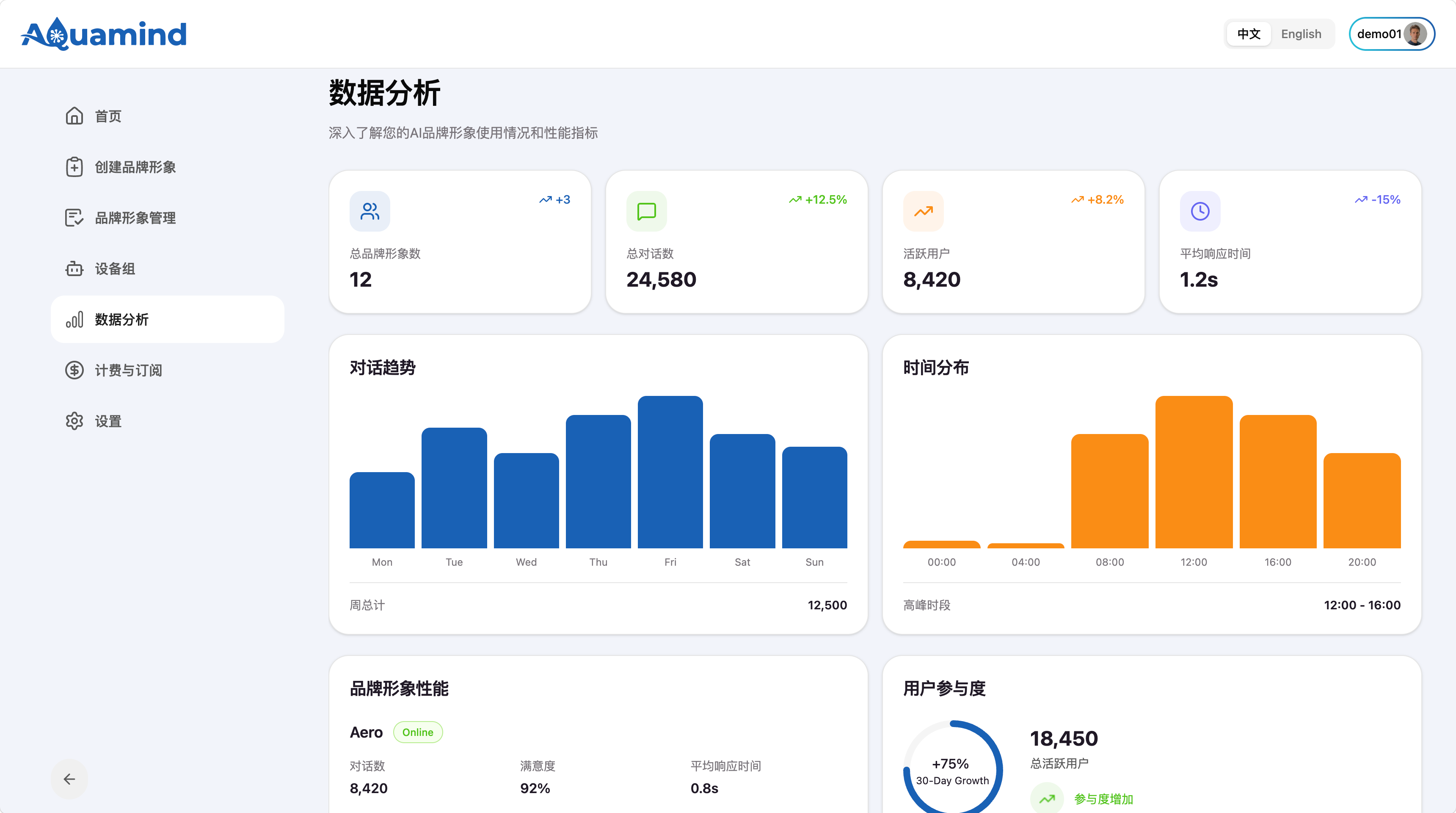Click the 00:00 bar in 时间分布 chart
This screenshot has width=1456, height=813.
(x=942, y=545)
